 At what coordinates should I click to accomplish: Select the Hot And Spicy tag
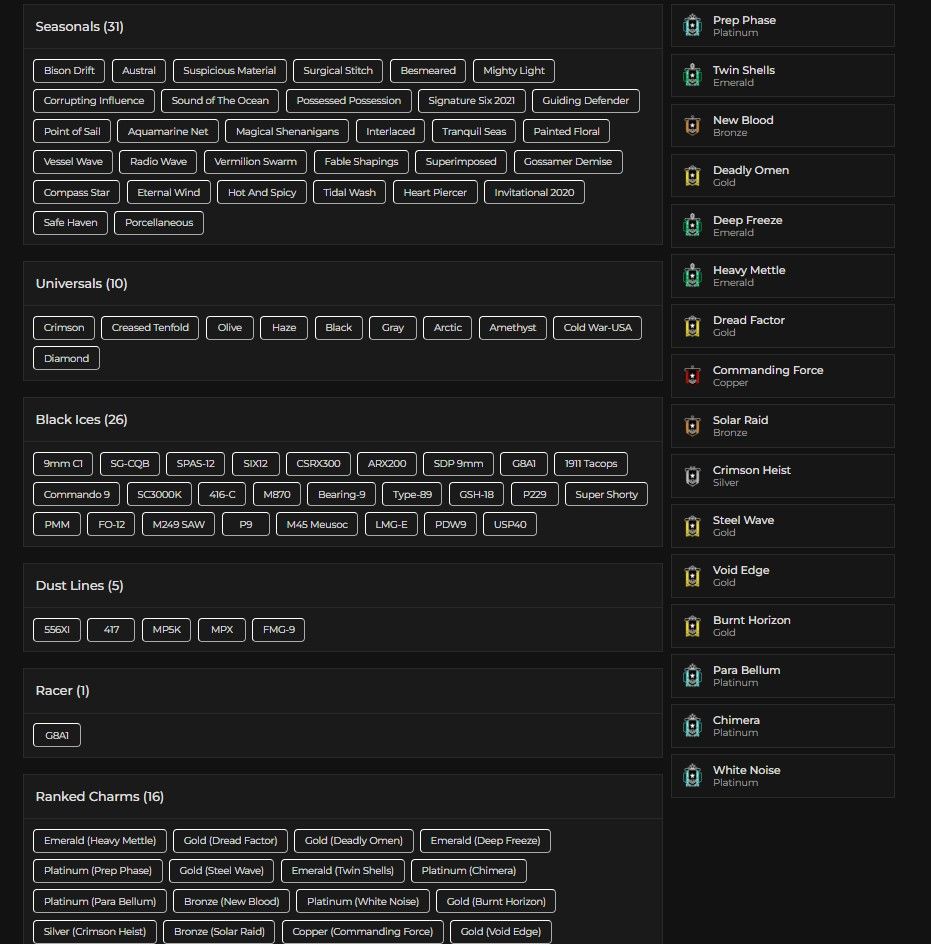262,193
